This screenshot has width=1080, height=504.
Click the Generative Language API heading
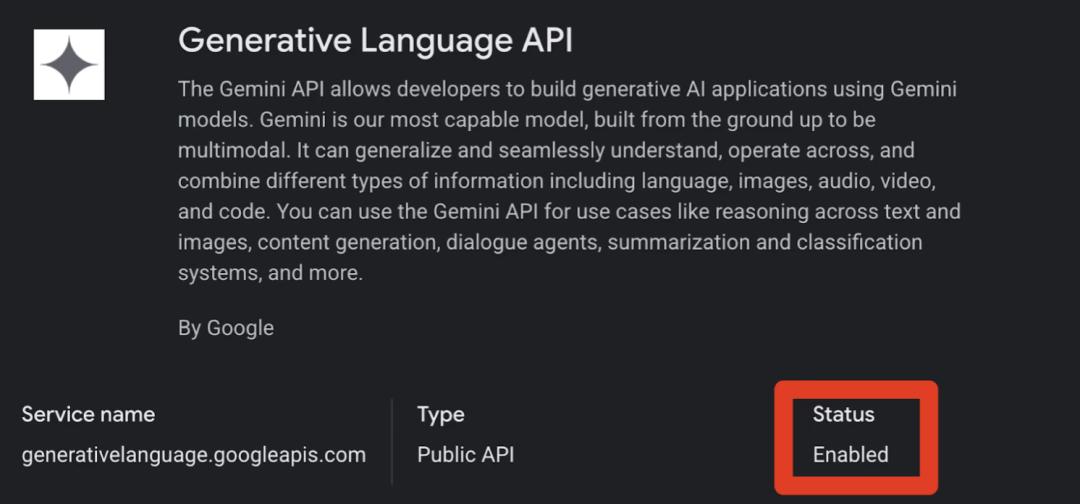click(x=375, y=40)
